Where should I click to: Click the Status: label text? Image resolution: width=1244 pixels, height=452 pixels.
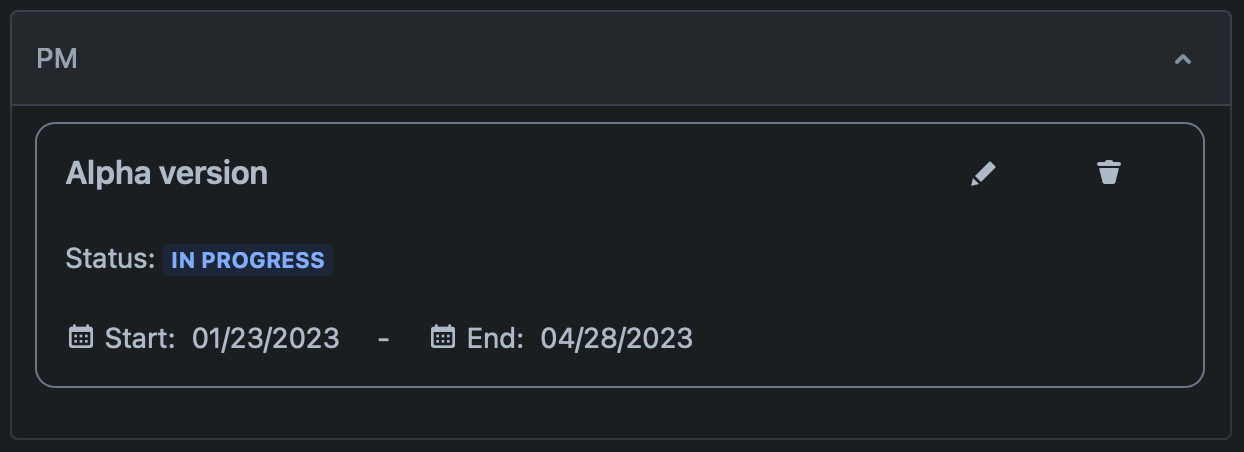pos(110,259)
